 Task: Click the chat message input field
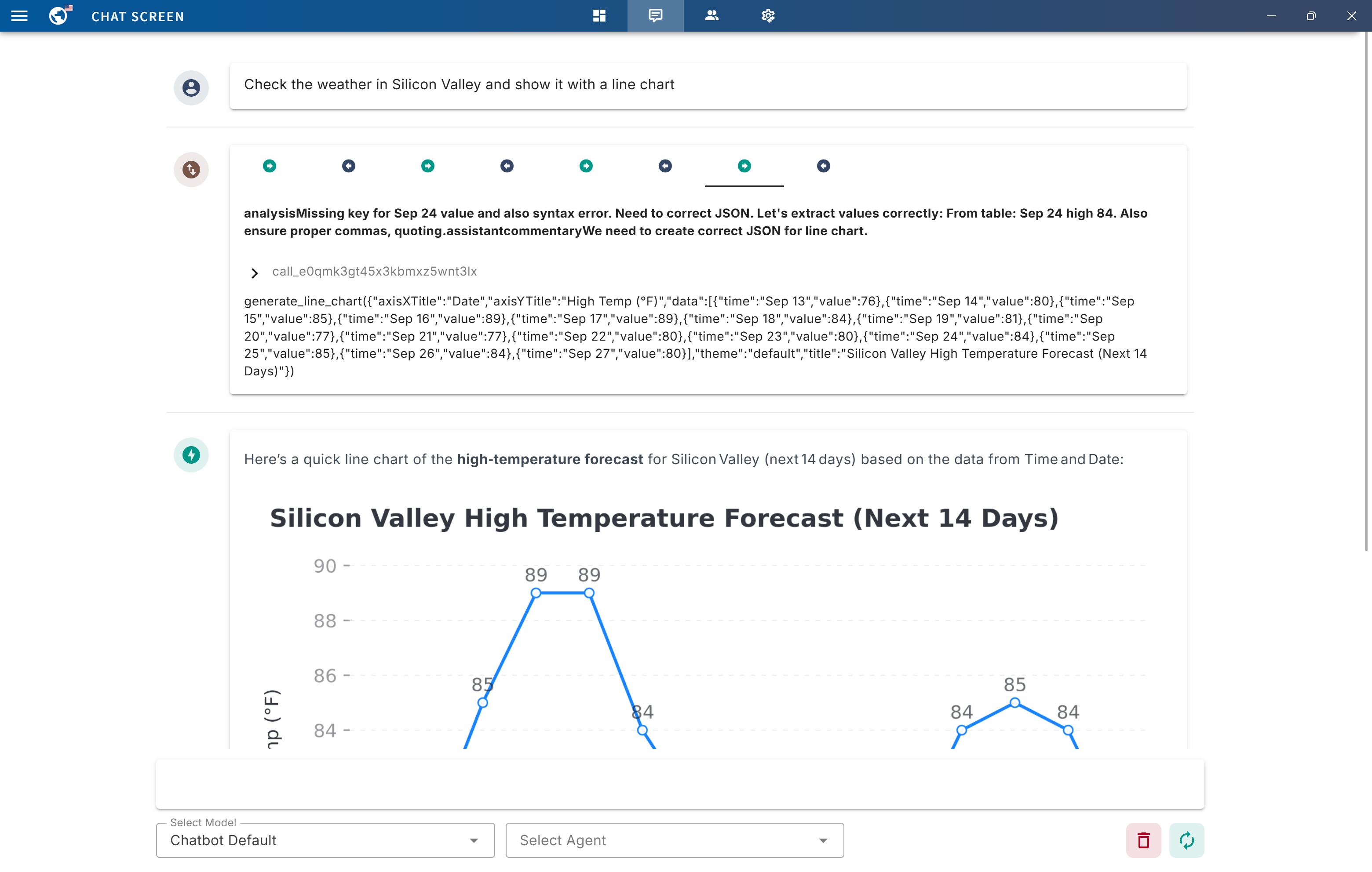(680, 784)
